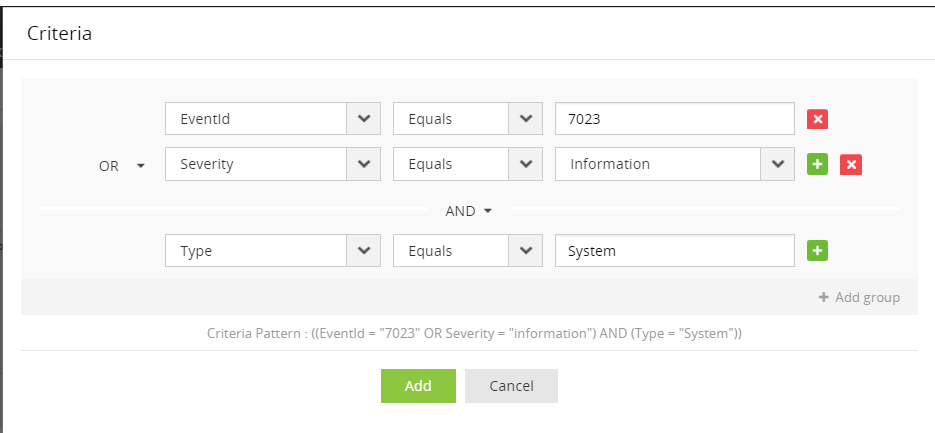Click the Add group link

click(866, 298)
